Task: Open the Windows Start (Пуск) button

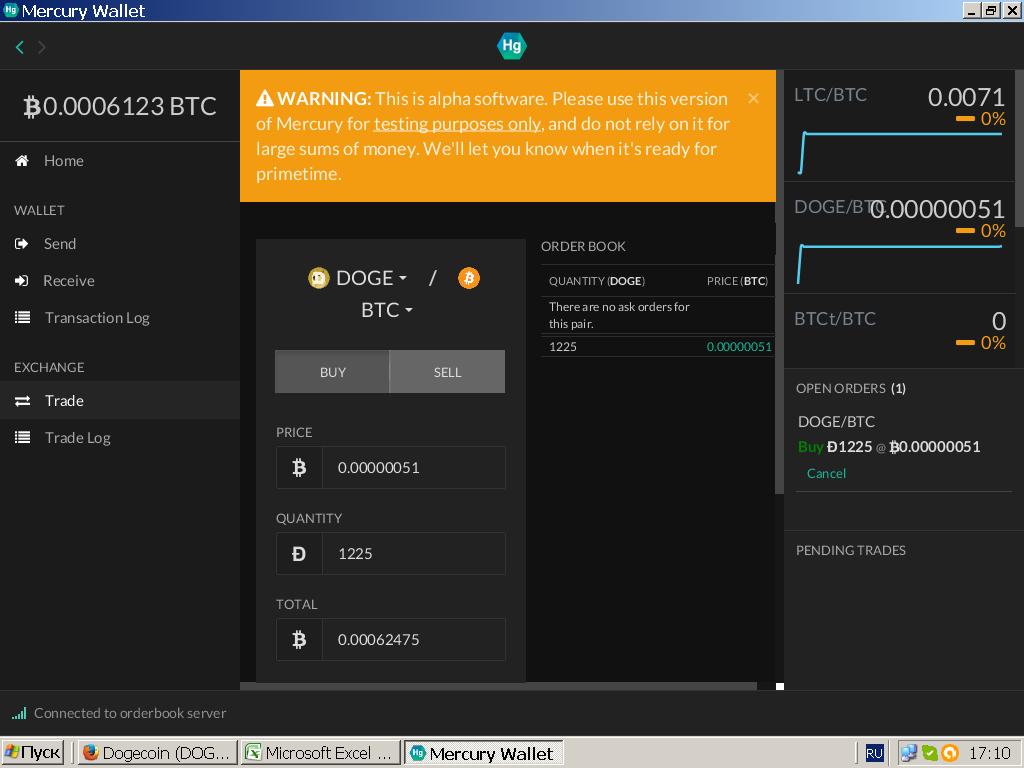Action: tap(33, 753)
